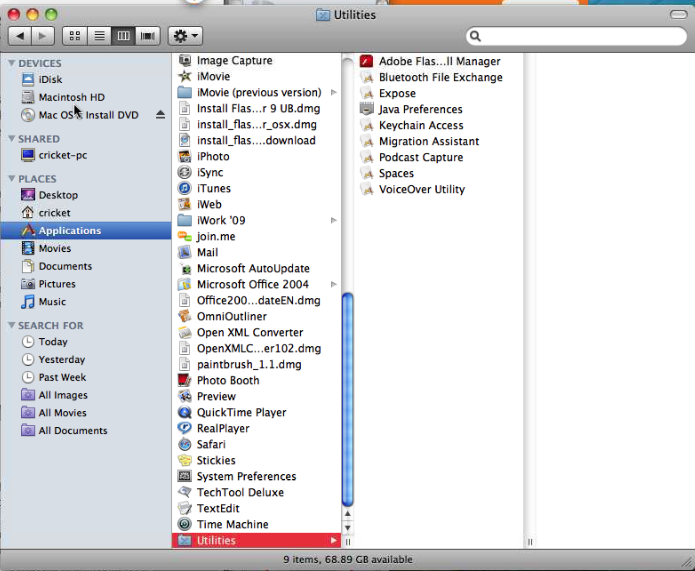Select iWeb application
This screenshot has width=695, height=571.
(x=257, y=204)
